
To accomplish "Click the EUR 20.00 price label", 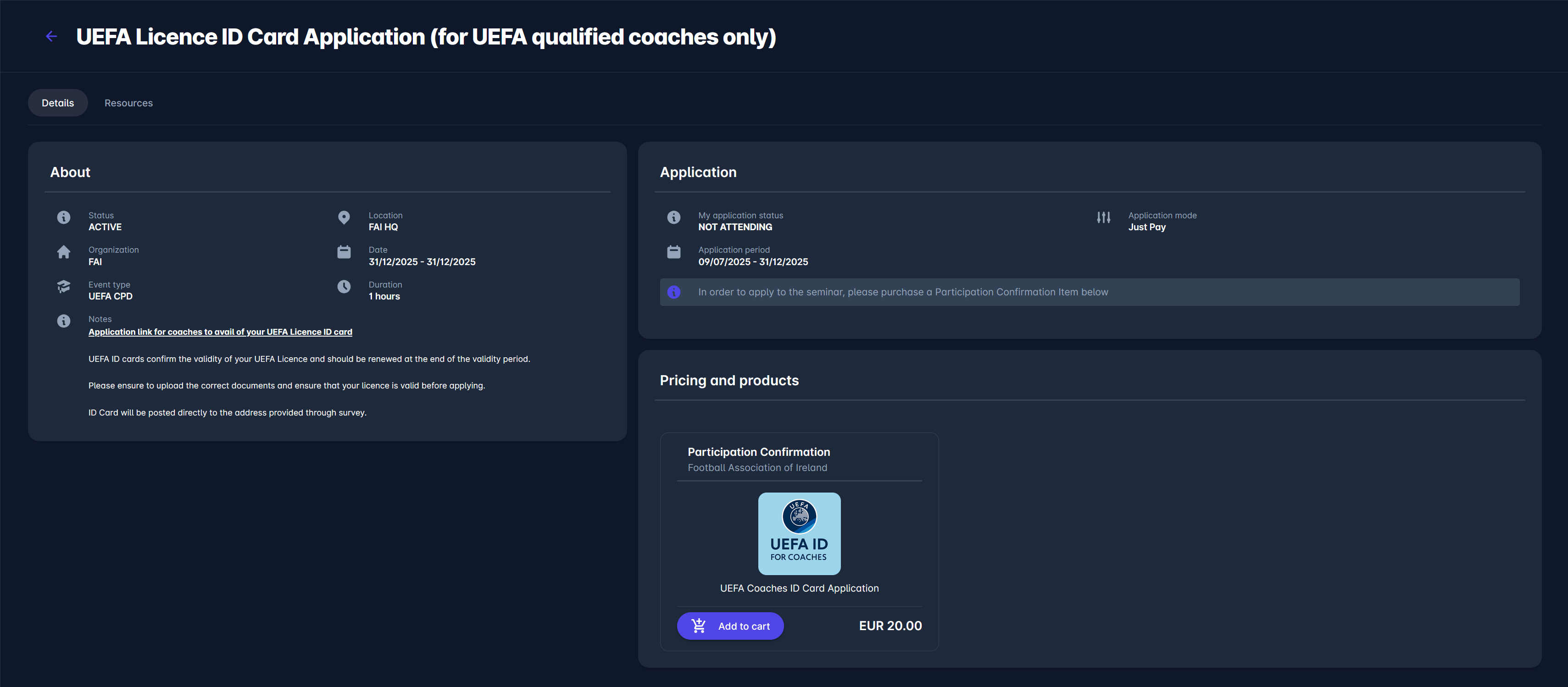I will (x=890, y=626).
